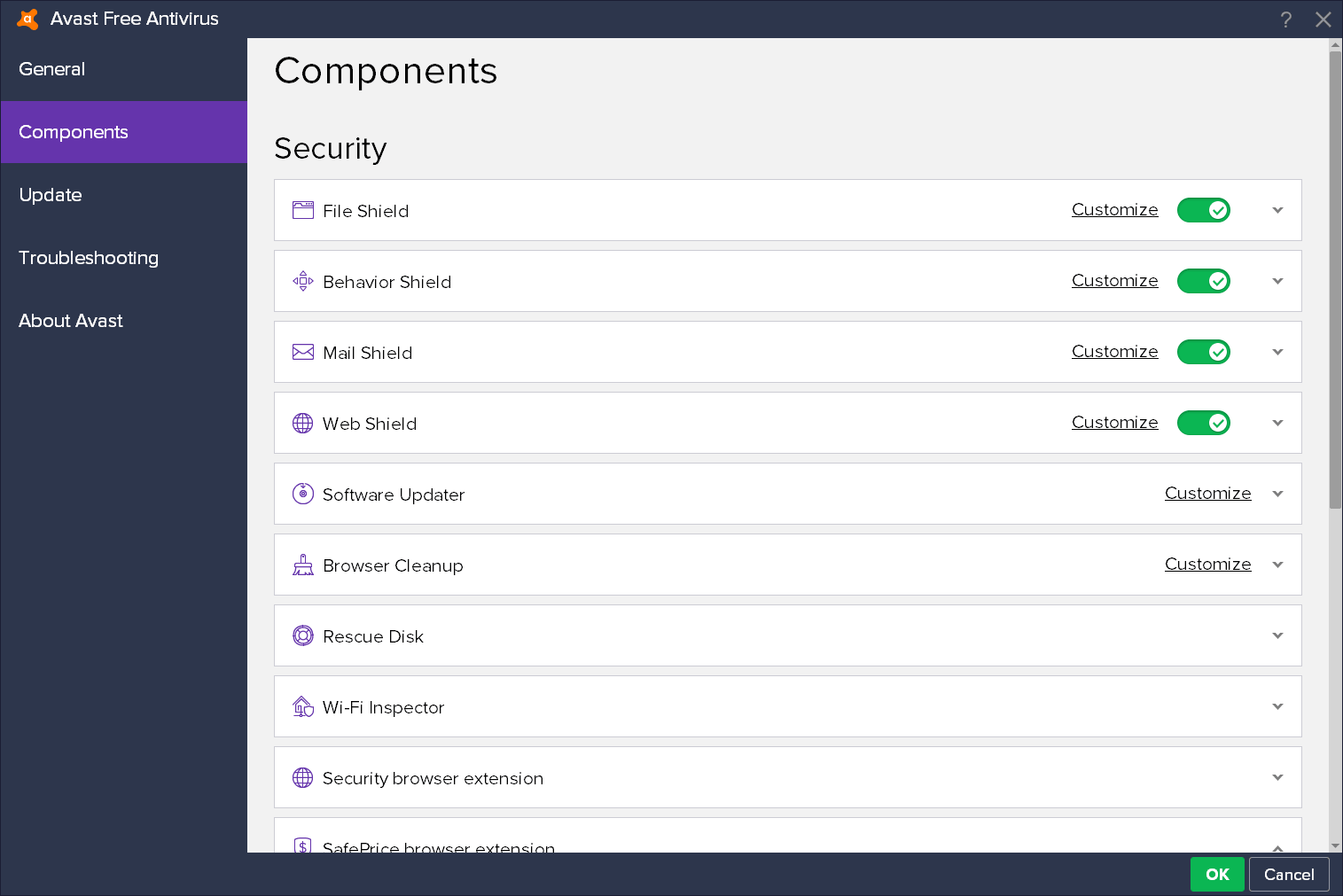Click the File Shield folder icon
The width and height of the screenshot is (1343, 896).
point(303,210)
